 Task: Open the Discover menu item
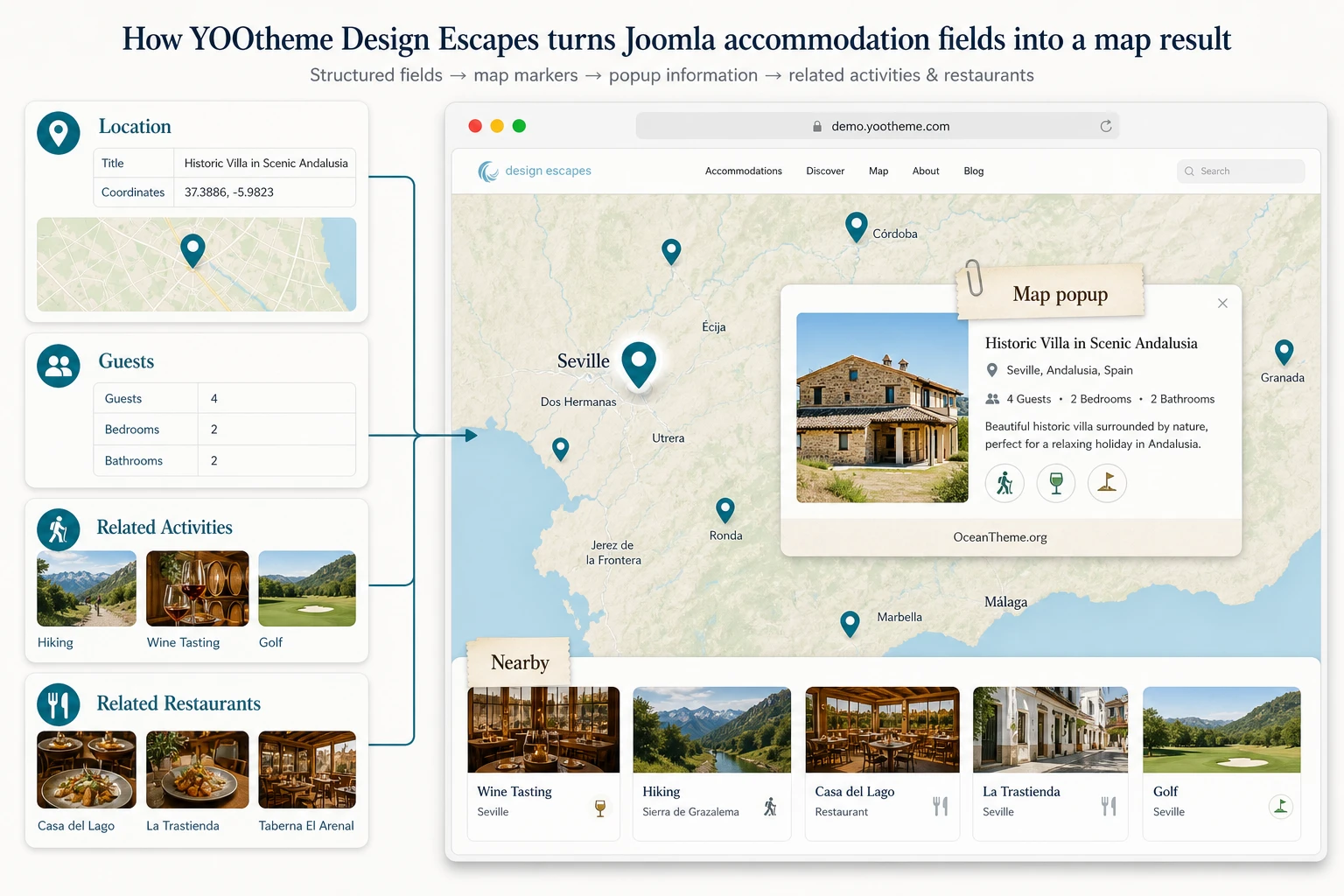point(825,171)
